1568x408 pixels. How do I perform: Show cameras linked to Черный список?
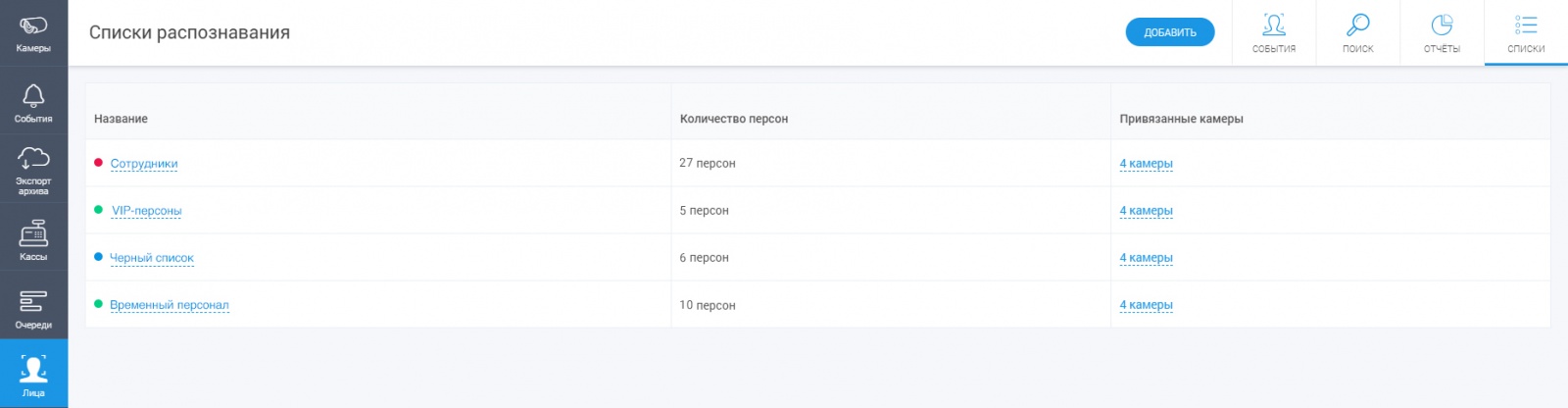click(x=1146, y=258)
